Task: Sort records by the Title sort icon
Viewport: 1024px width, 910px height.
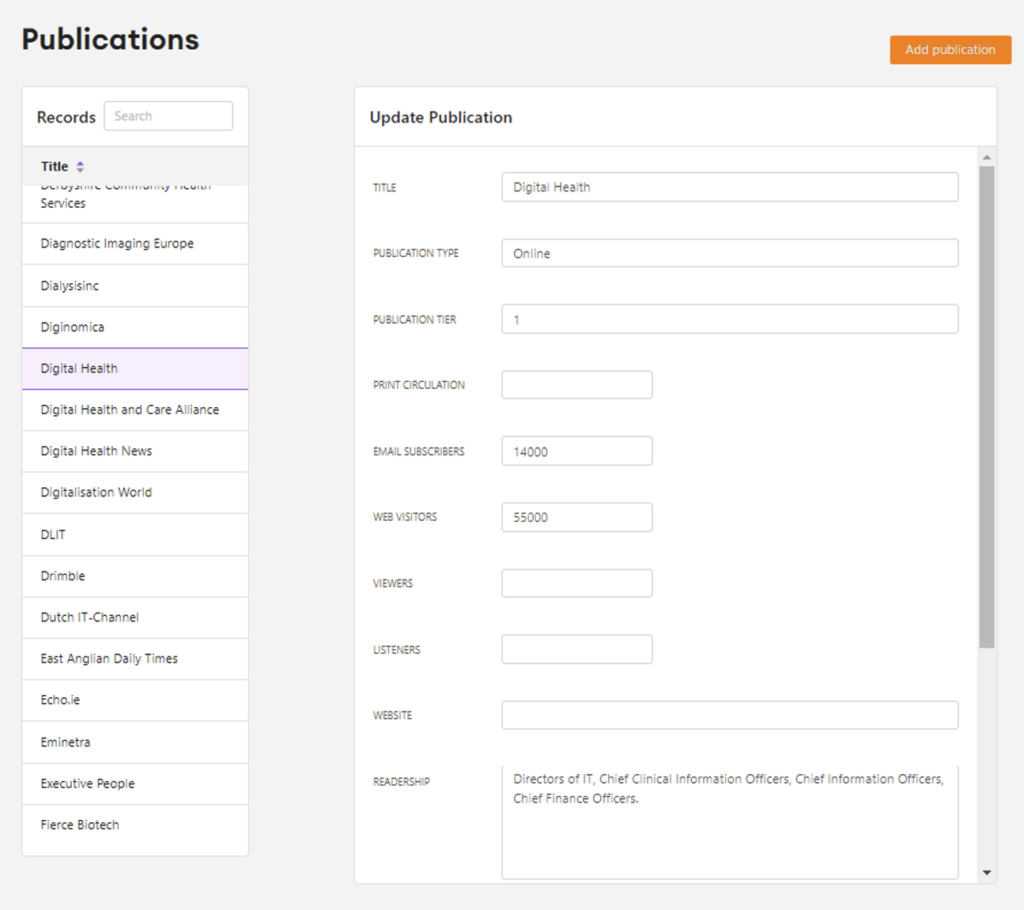Action: coord(80,167)
